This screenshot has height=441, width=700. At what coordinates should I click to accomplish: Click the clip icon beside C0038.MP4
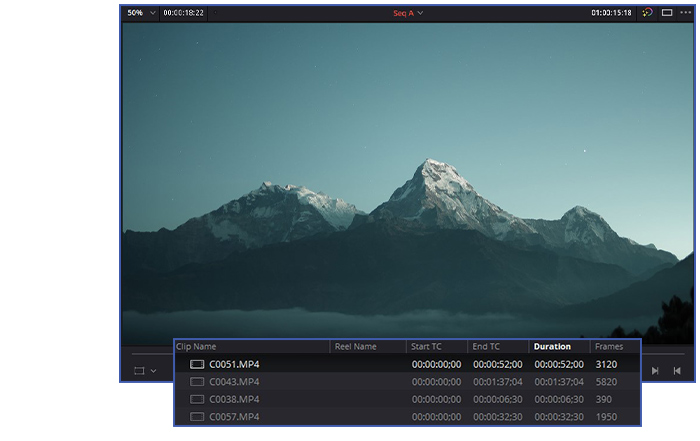tap(197, 399)
